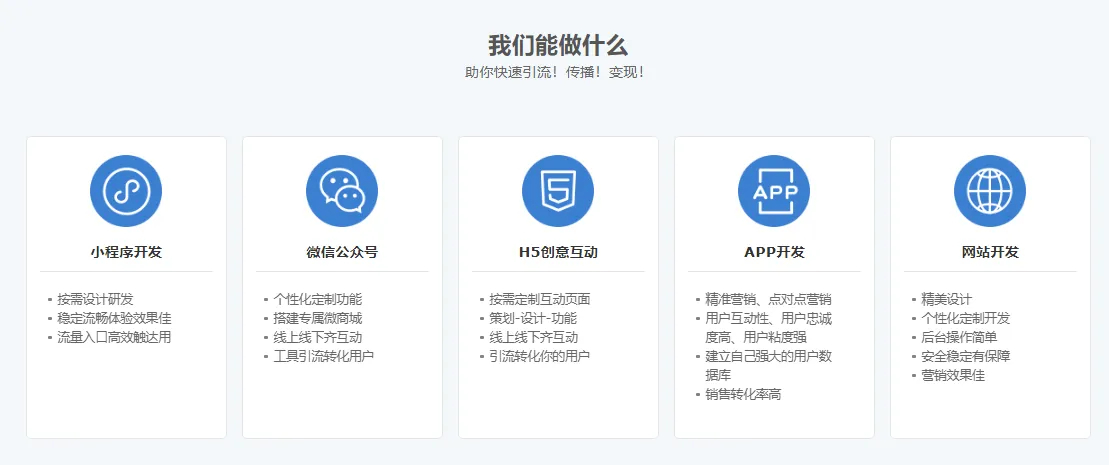1109x465 pixels.
Task: Click the mini program development icon
Action: (x=126, y=191)
